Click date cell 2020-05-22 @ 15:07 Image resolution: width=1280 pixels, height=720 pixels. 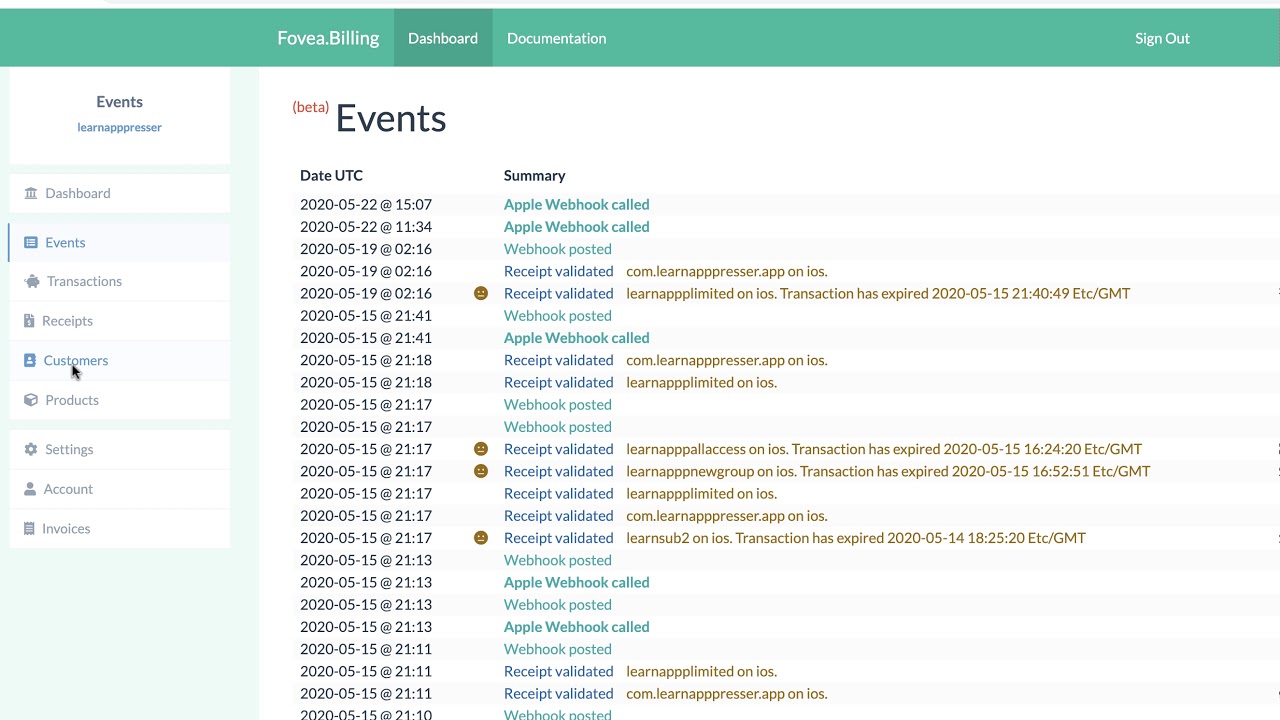pos(366,204)
